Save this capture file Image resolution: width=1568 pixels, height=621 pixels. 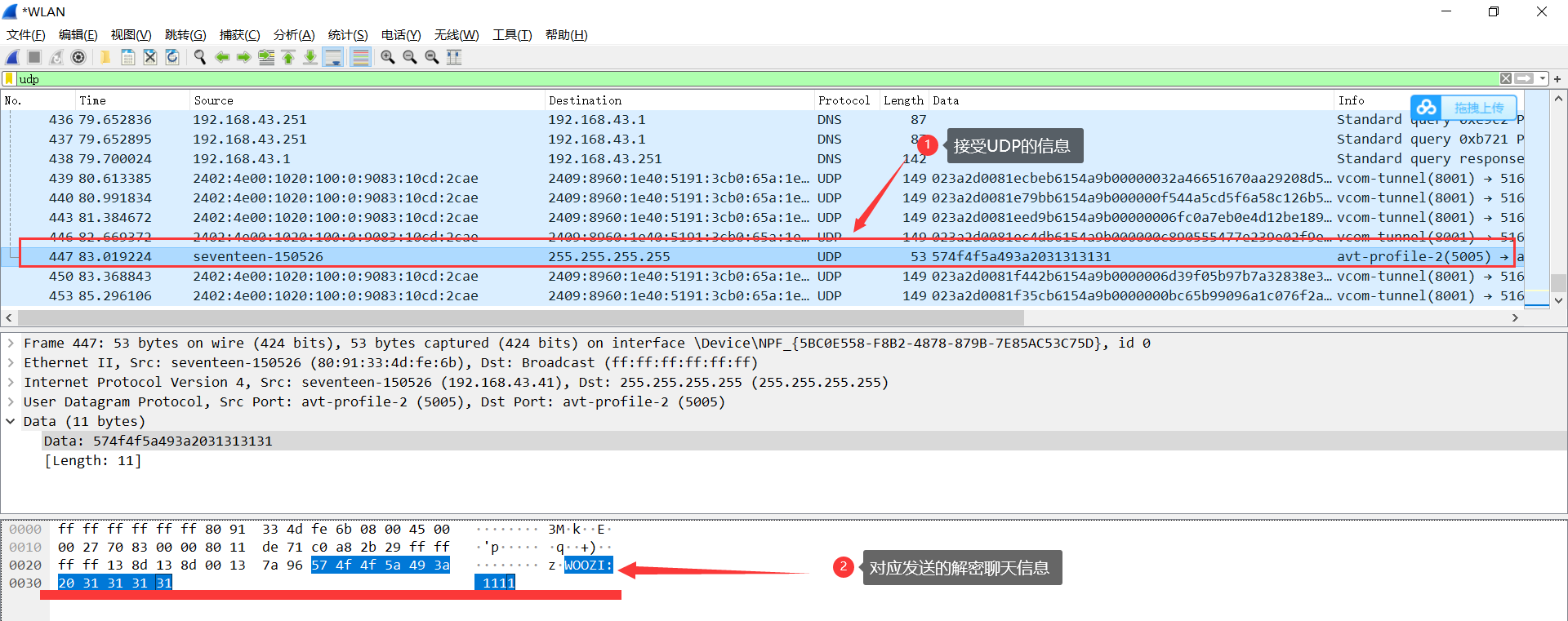[x=128, y=57]
